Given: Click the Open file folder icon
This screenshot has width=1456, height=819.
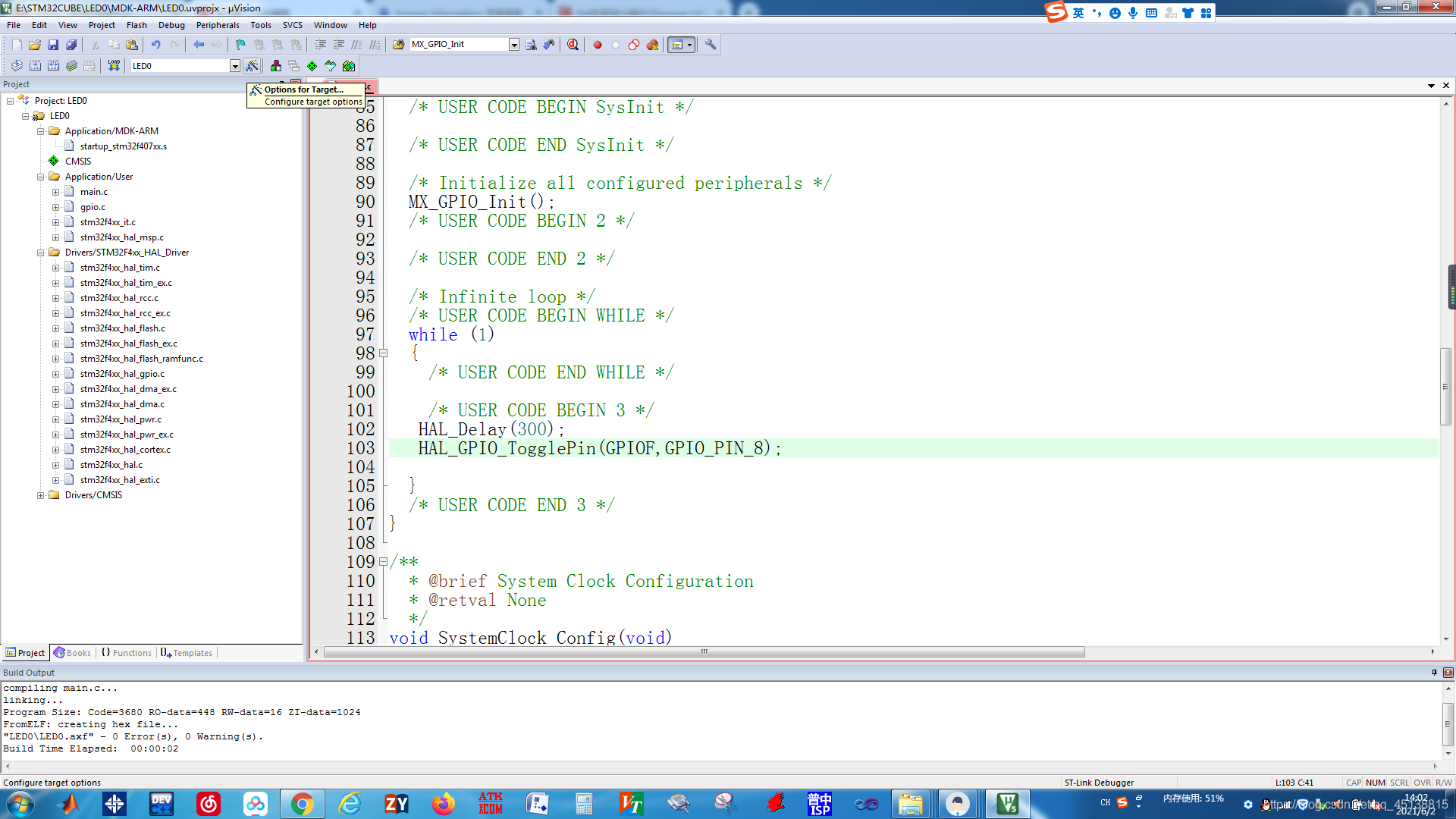Looking at the screenshot, I should (35, 45).
